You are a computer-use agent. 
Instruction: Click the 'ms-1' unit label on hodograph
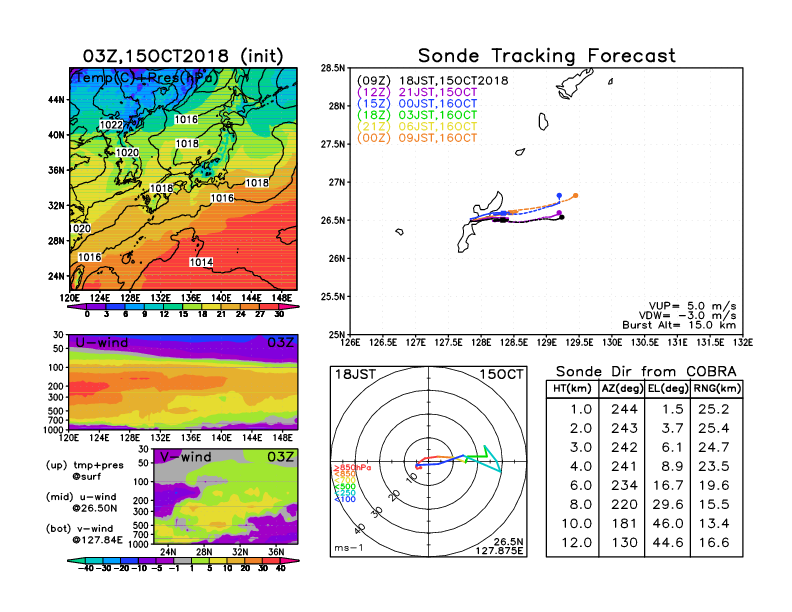click(349, 548)
